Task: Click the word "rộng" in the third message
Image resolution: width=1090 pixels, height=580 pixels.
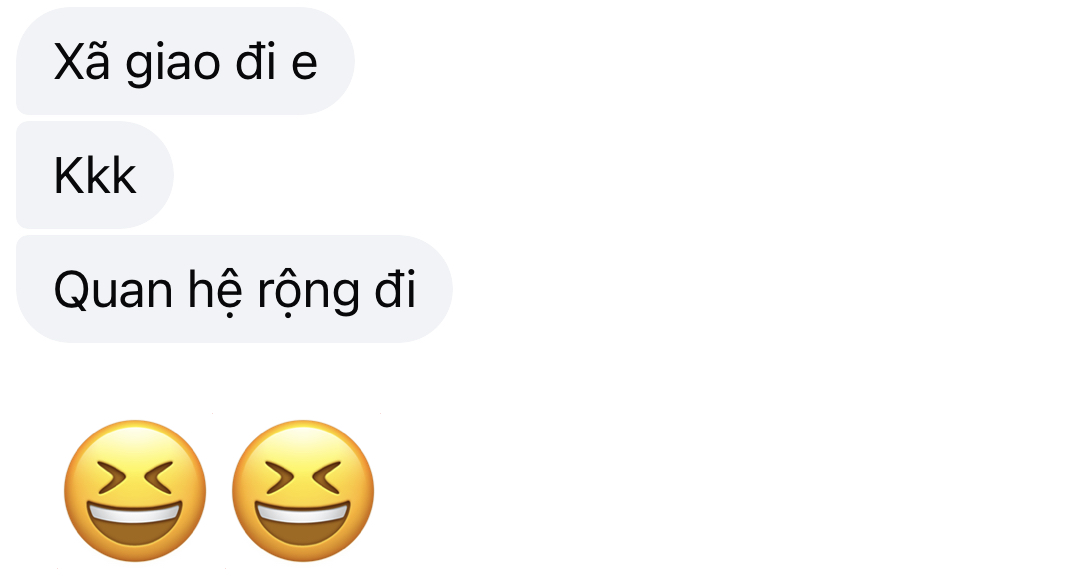Action: point(308,293)
